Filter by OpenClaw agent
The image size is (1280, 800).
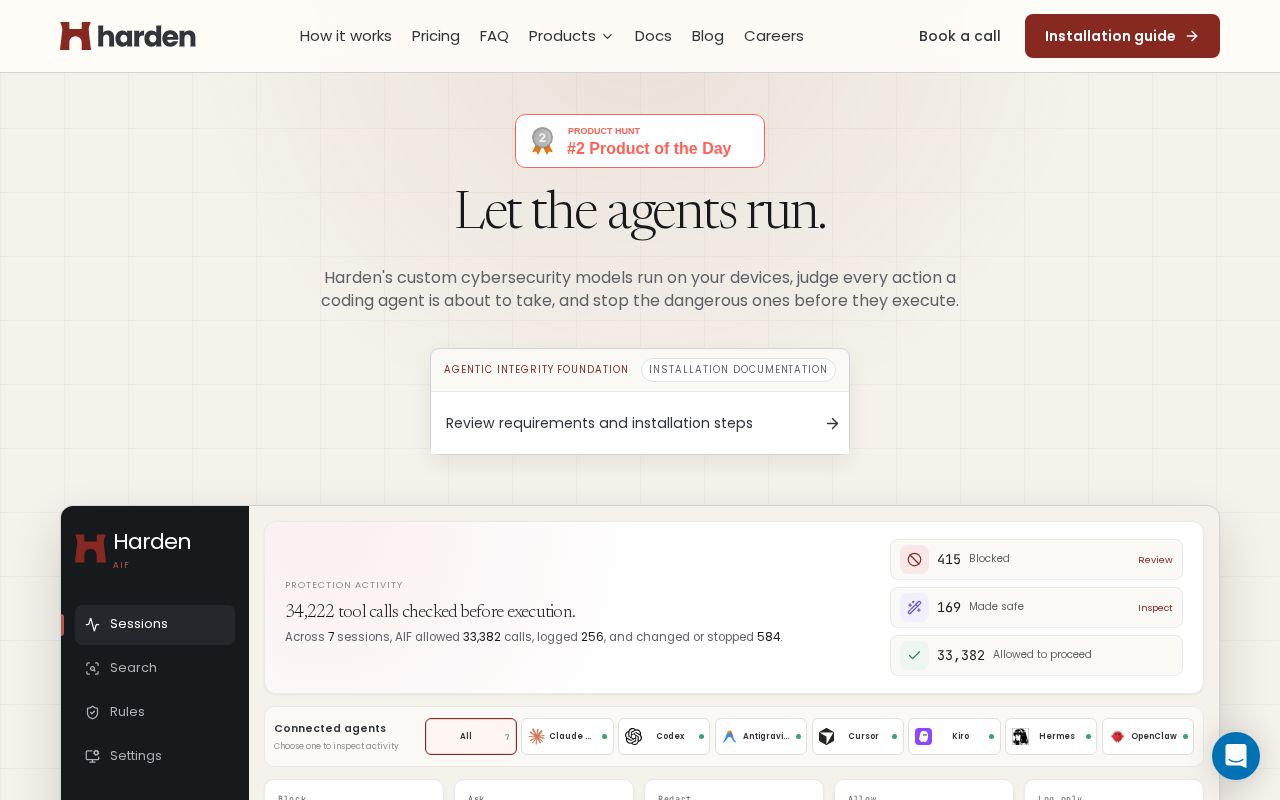click(x=1148, y=736)
